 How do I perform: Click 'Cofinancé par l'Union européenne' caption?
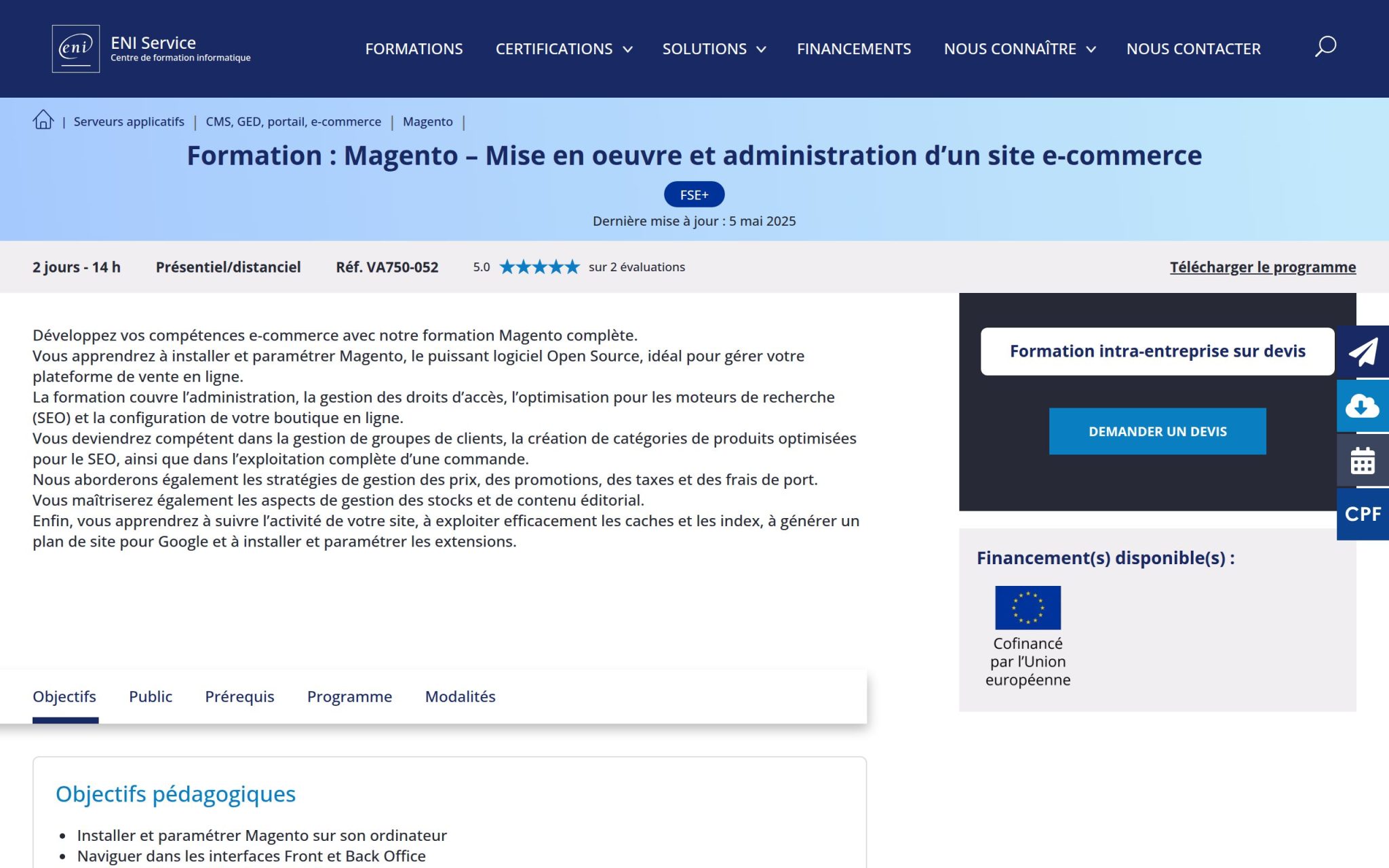[x=1028, y=662]
